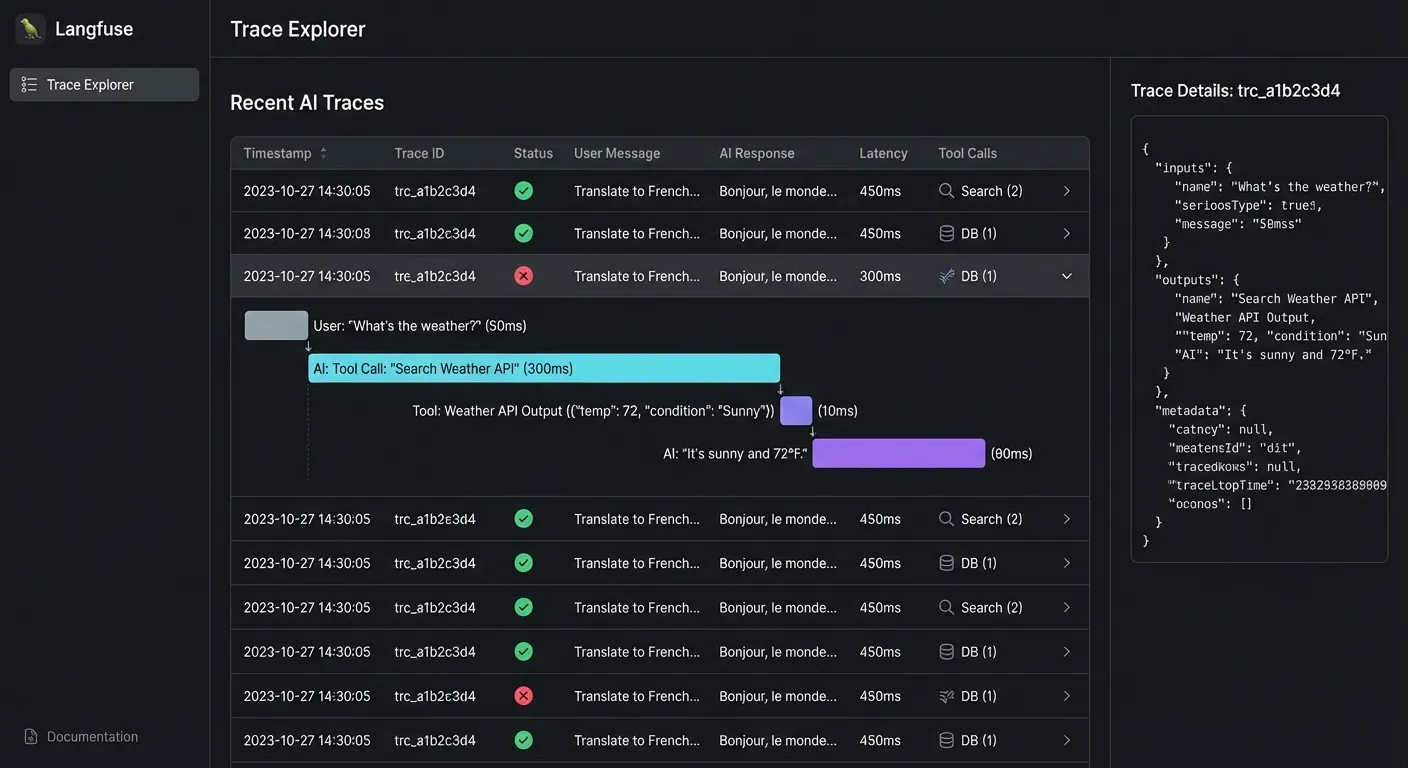This screenshot has width=1408, height=768.
Task: Expand the last trace row via its chevron
Action: (1066, 740)
